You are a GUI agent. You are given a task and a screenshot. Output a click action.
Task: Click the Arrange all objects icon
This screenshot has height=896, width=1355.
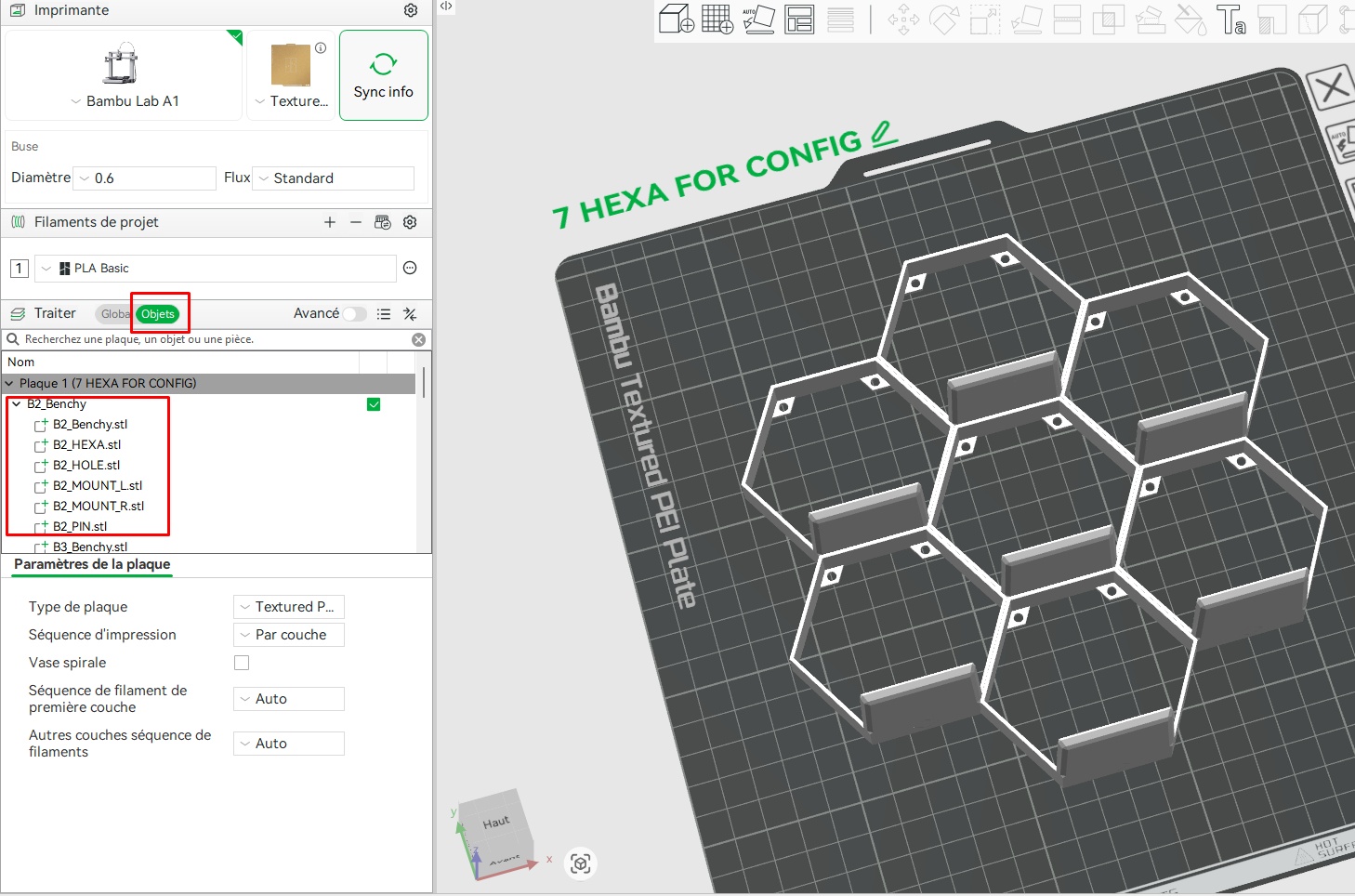pos(799,19)
